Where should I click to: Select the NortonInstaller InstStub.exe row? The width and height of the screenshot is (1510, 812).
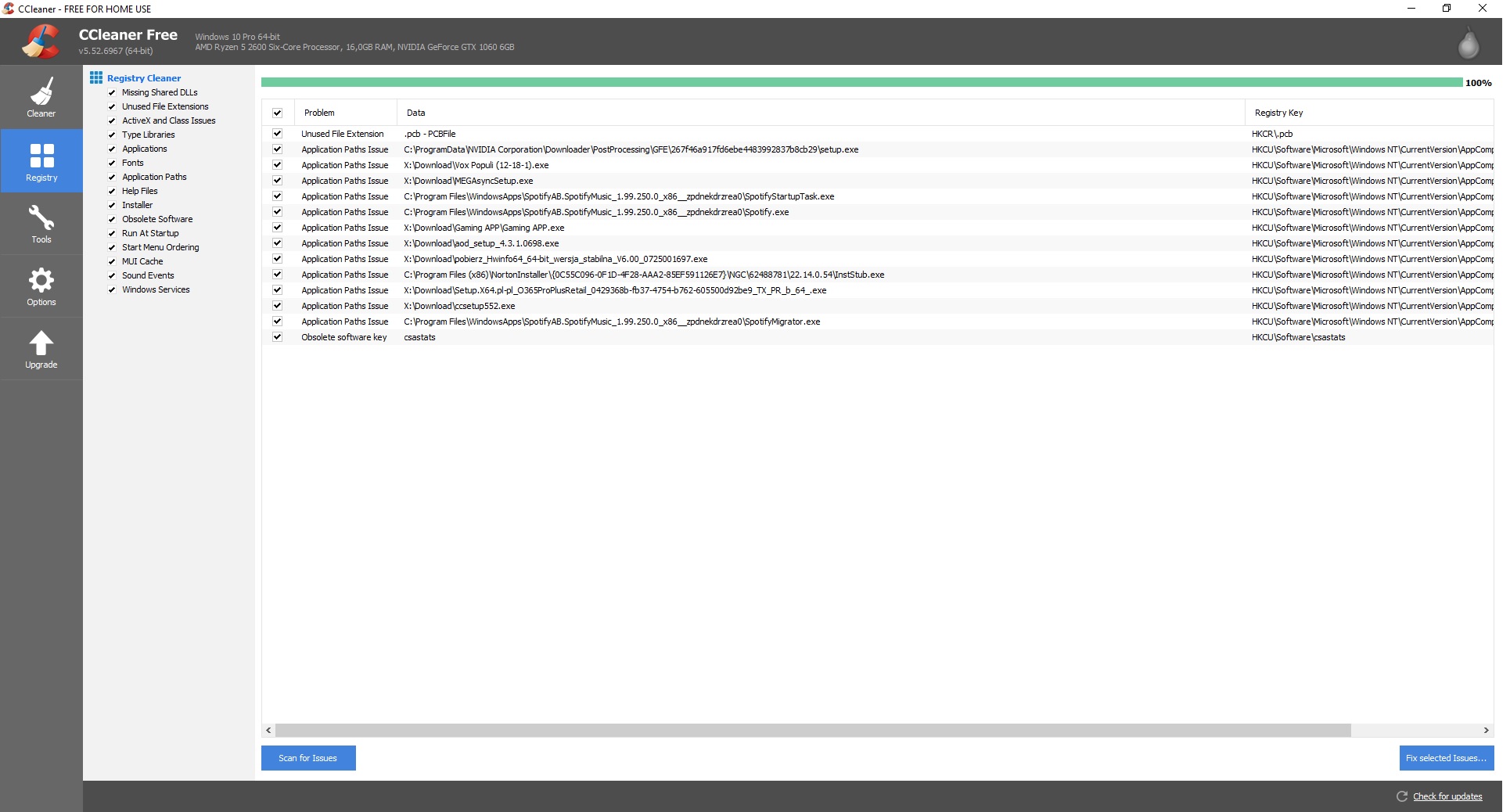(x=878, y=275)
